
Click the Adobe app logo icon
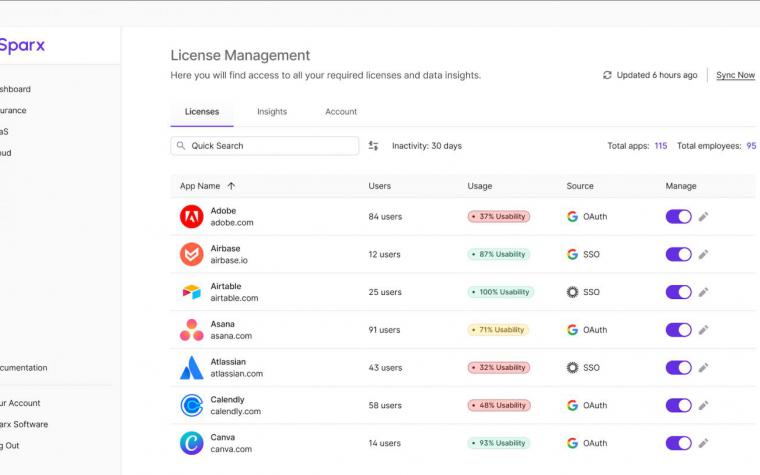[191, 216]
